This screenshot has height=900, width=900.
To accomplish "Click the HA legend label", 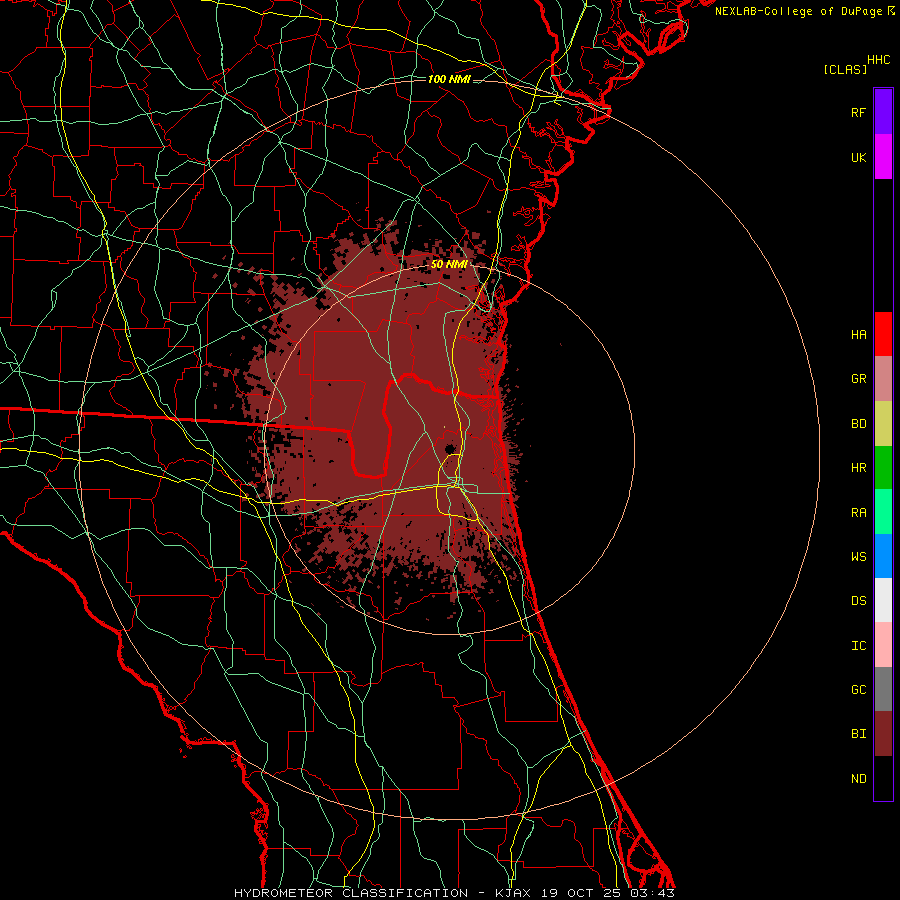I will [859, 335].
